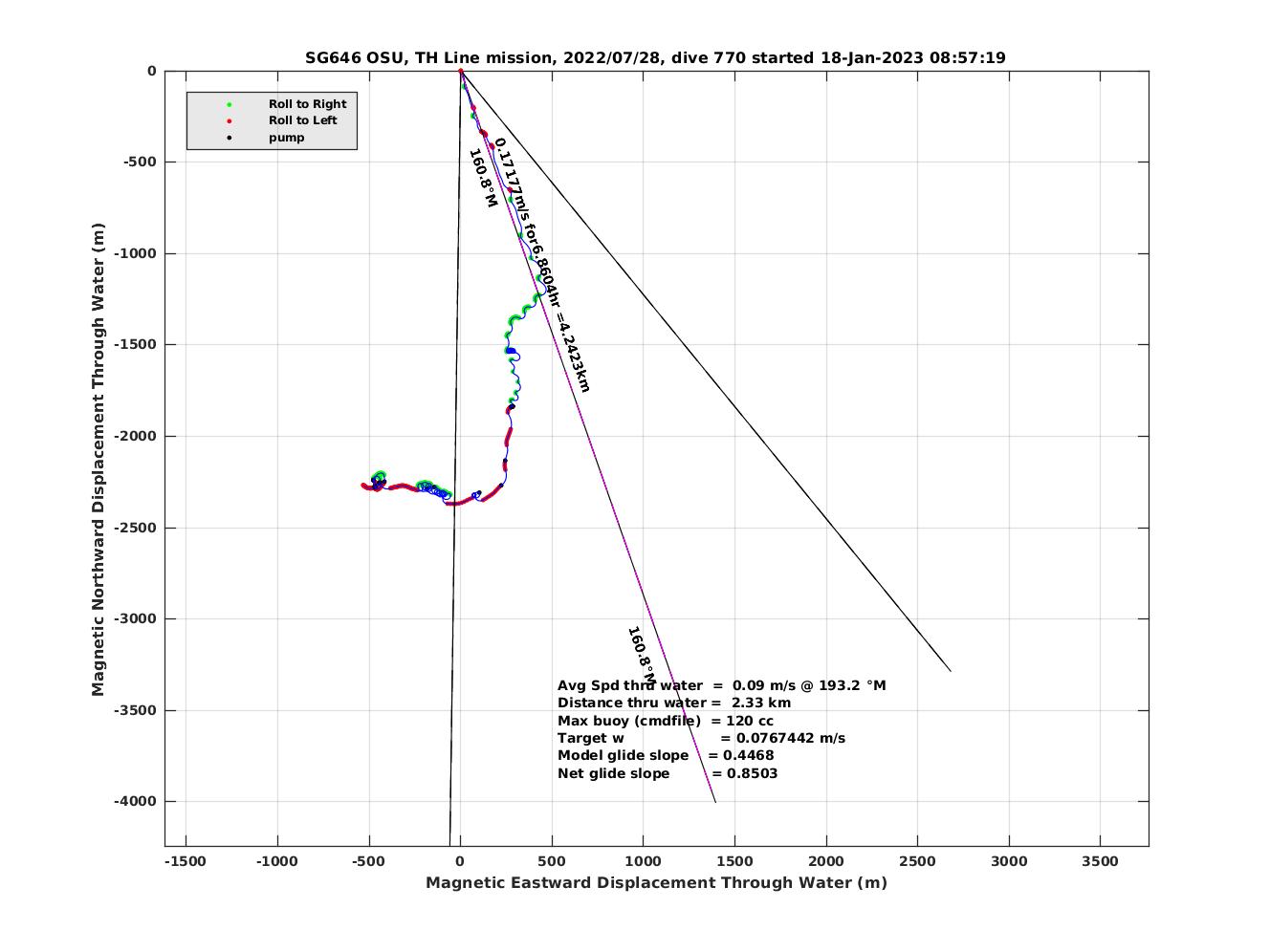Click the black marker beside pump in legend
The image size is (1270, 952).
pos(230,138)
